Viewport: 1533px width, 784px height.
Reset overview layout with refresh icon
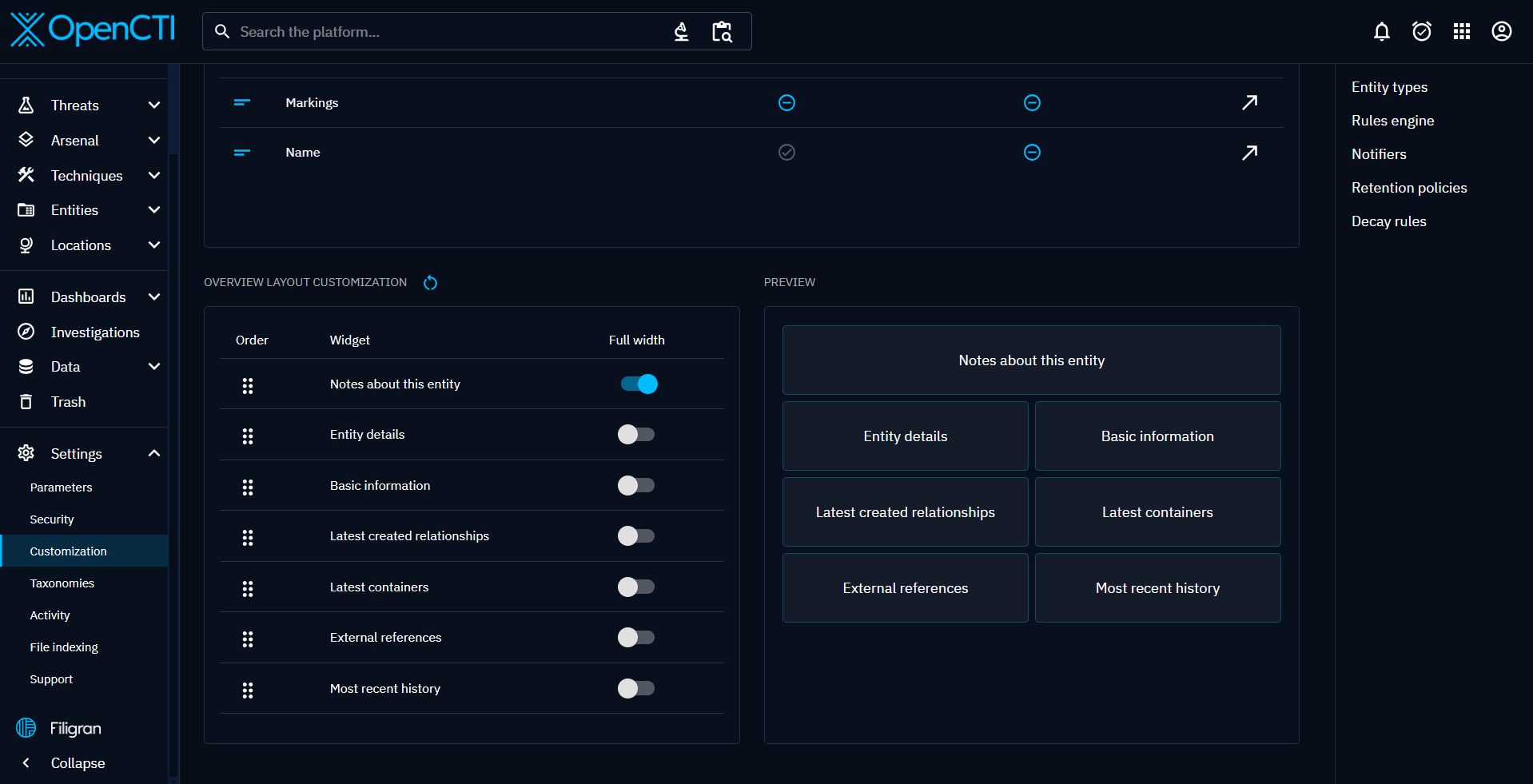point(430,283)
